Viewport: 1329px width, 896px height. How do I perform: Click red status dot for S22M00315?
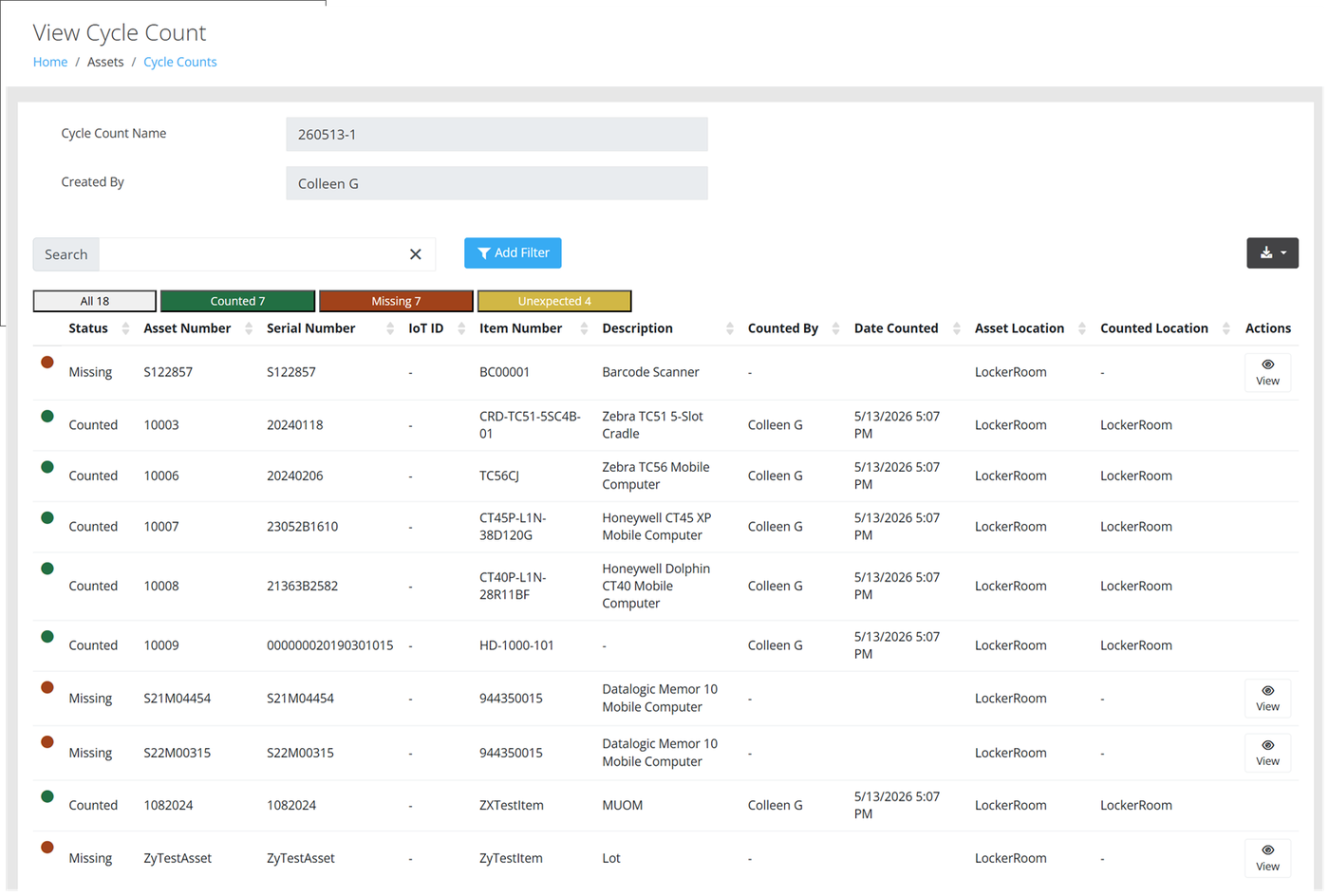pyautogui.click(x=47, y=742)
